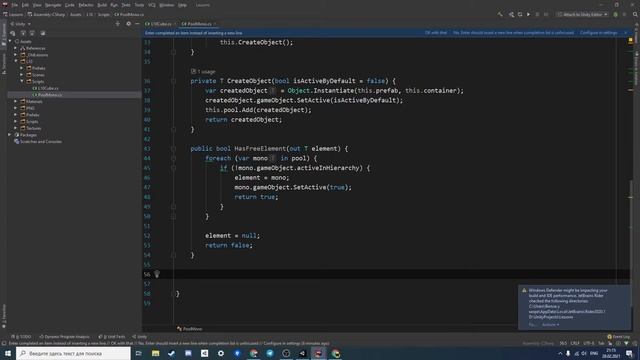The image size is (640, 360).
Task: Expand the _OldLessons folder
Action: (16, 55)
